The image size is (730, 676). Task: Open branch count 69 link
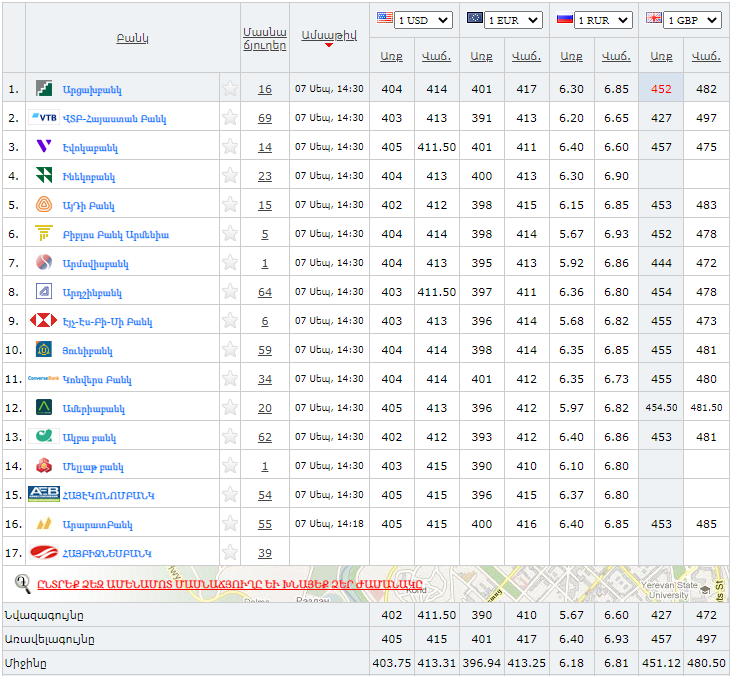tap(265, 118)
